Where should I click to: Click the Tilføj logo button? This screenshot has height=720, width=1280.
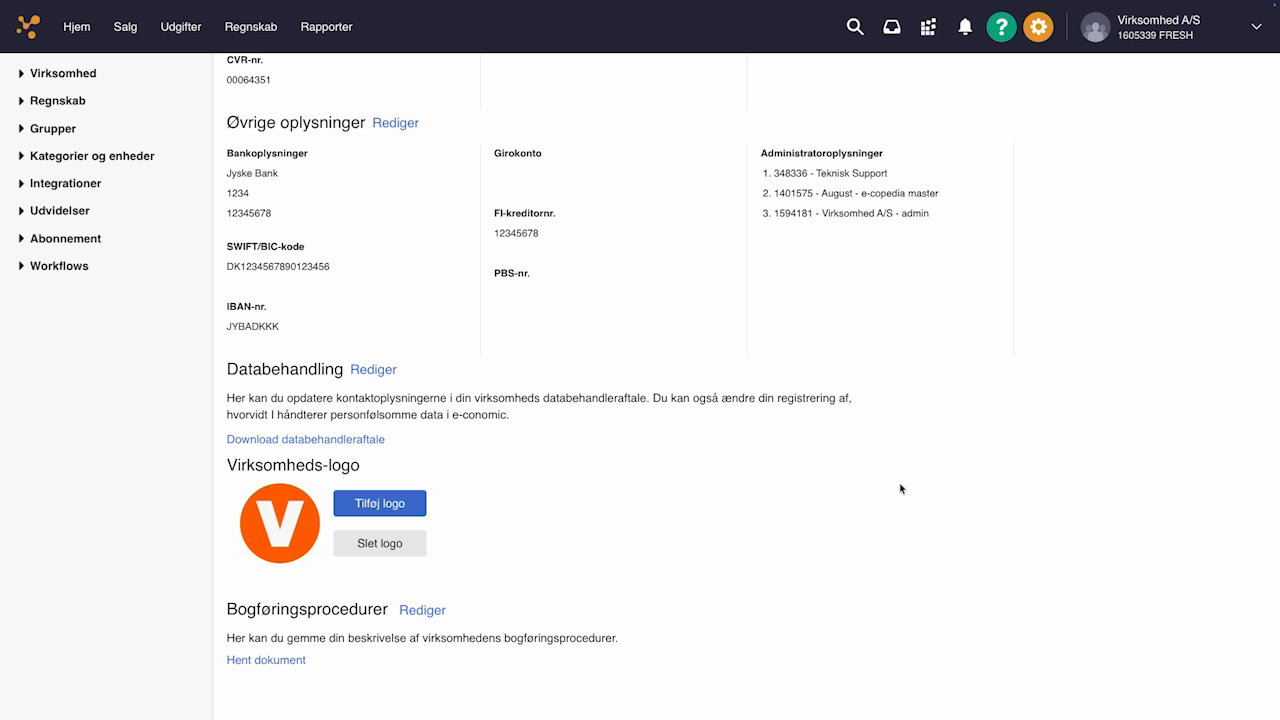380,503
